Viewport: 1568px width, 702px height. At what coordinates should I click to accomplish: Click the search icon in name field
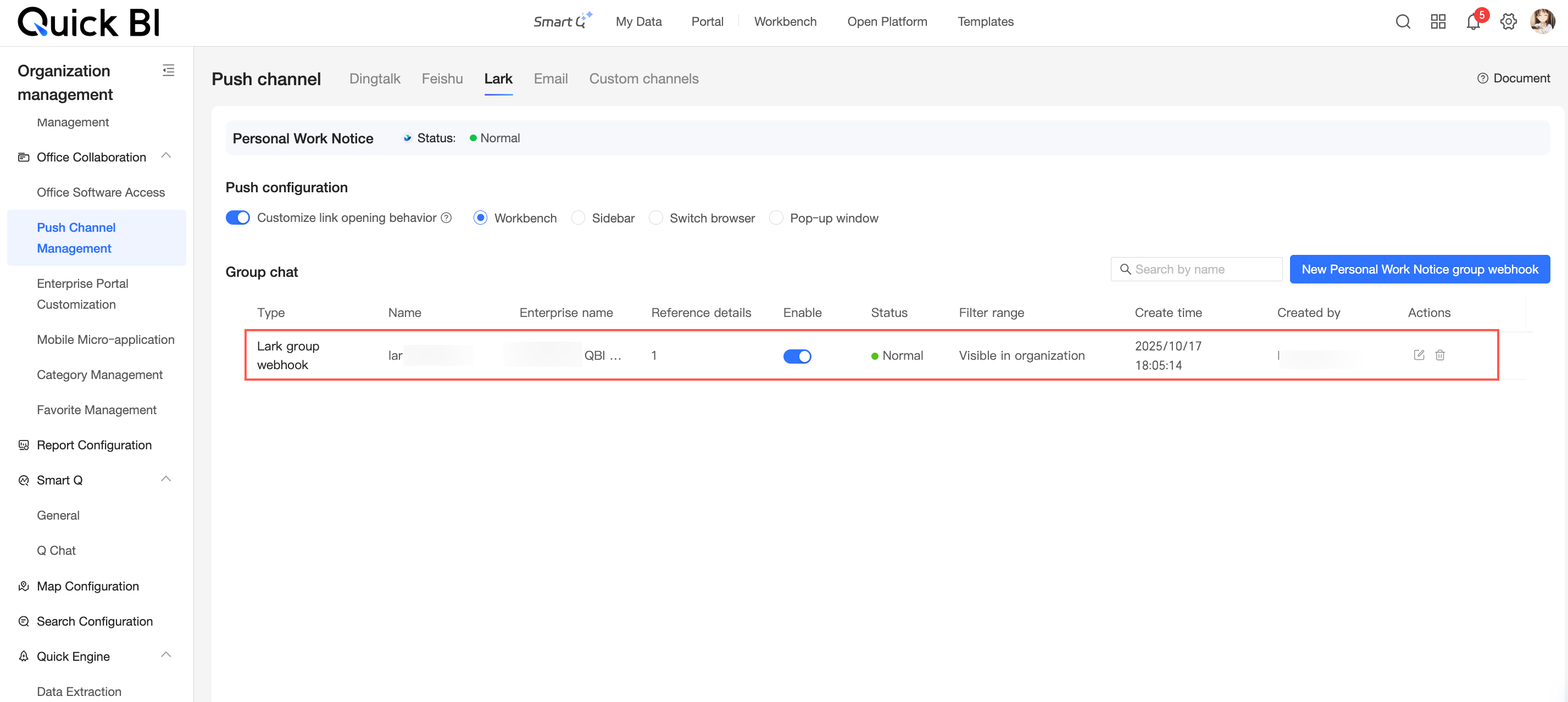(1126, 270)
